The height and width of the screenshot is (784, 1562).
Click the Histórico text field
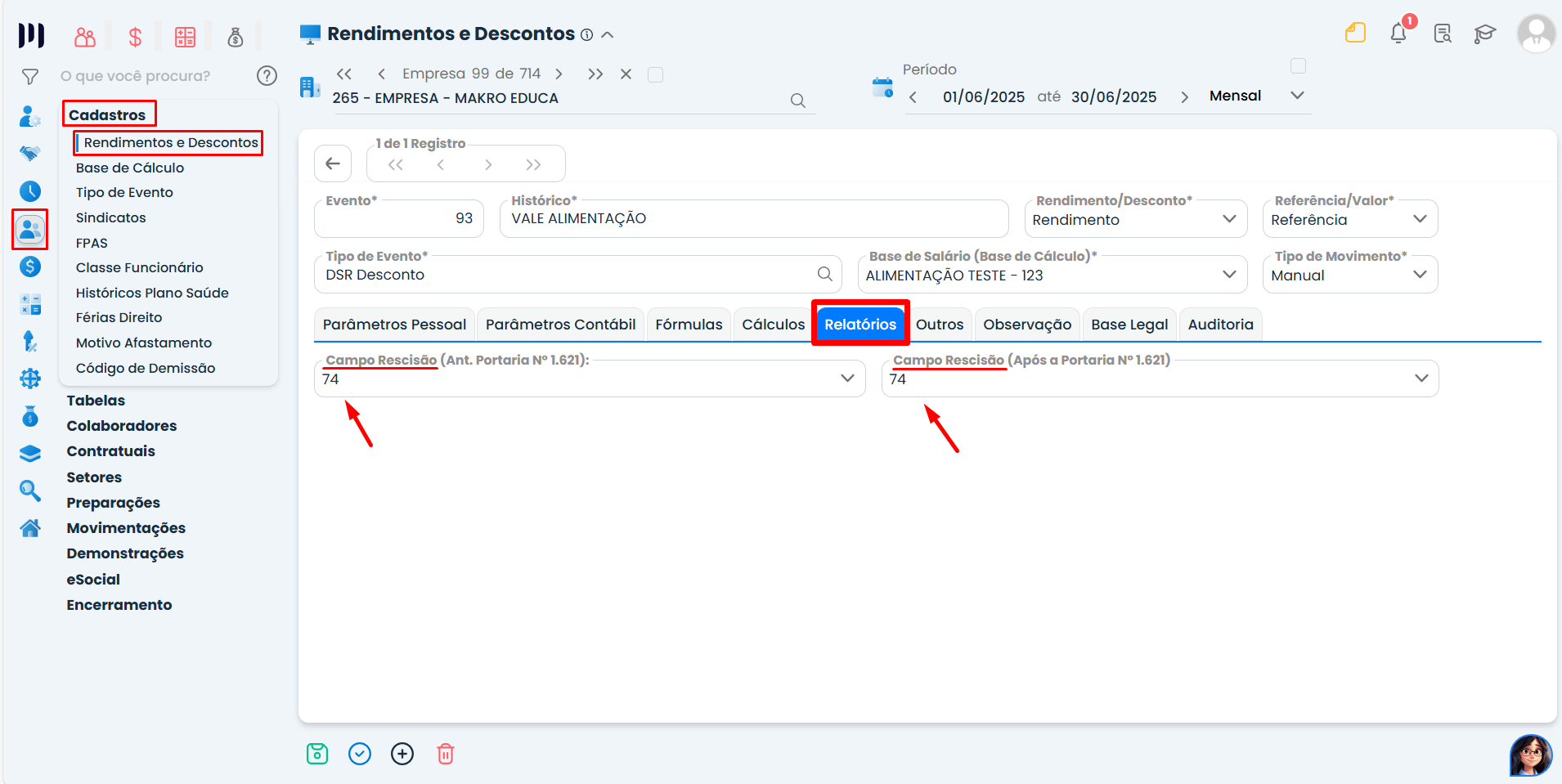(x=754, y=219)
